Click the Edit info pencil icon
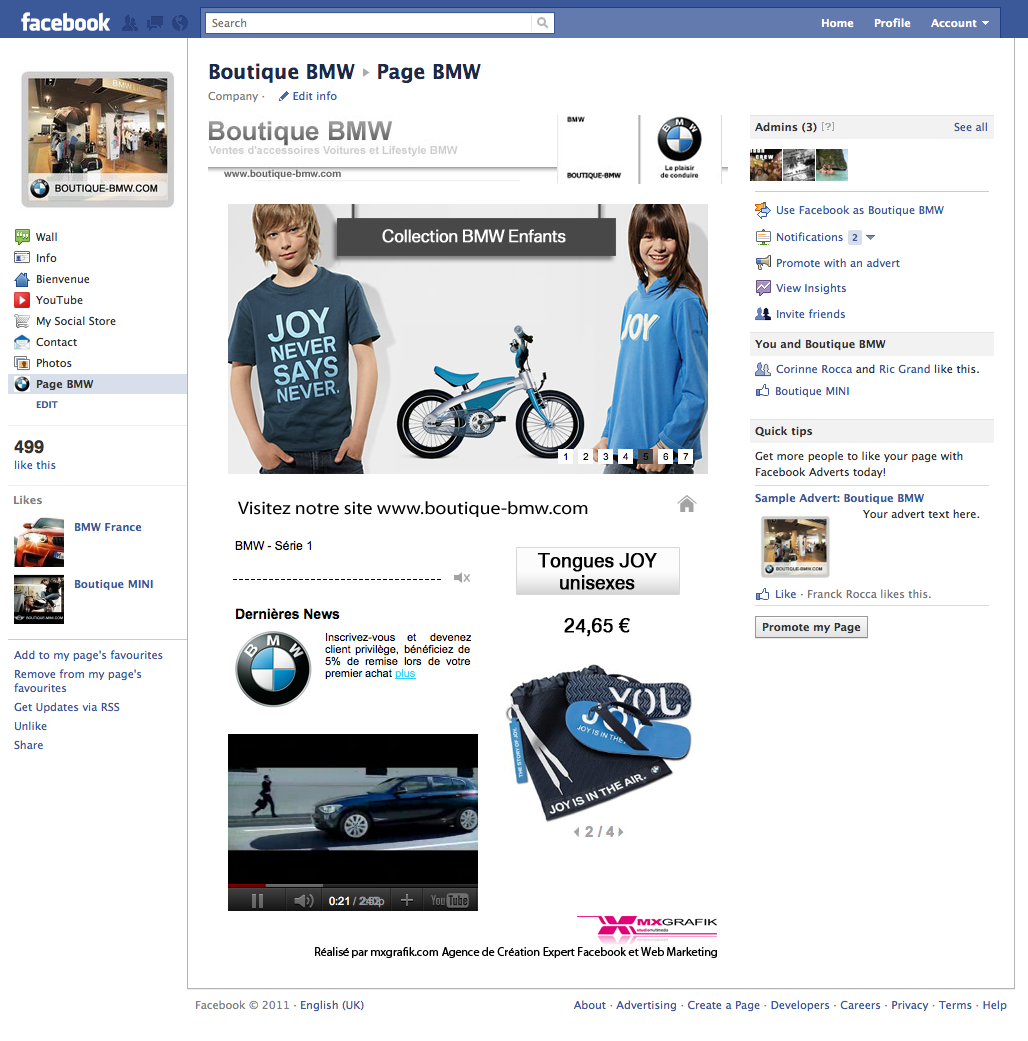Screen dimensions: 1028x1041 tap(284, 96)
